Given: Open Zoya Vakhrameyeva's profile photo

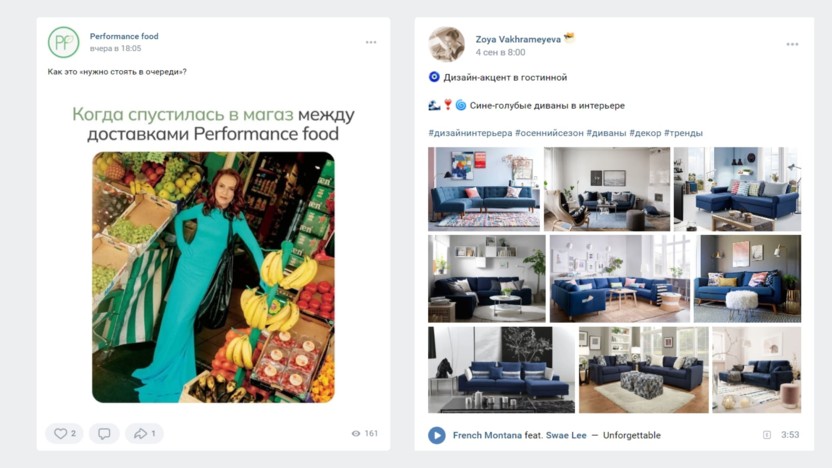Looking at the screenshot, I should click(446, 45).
